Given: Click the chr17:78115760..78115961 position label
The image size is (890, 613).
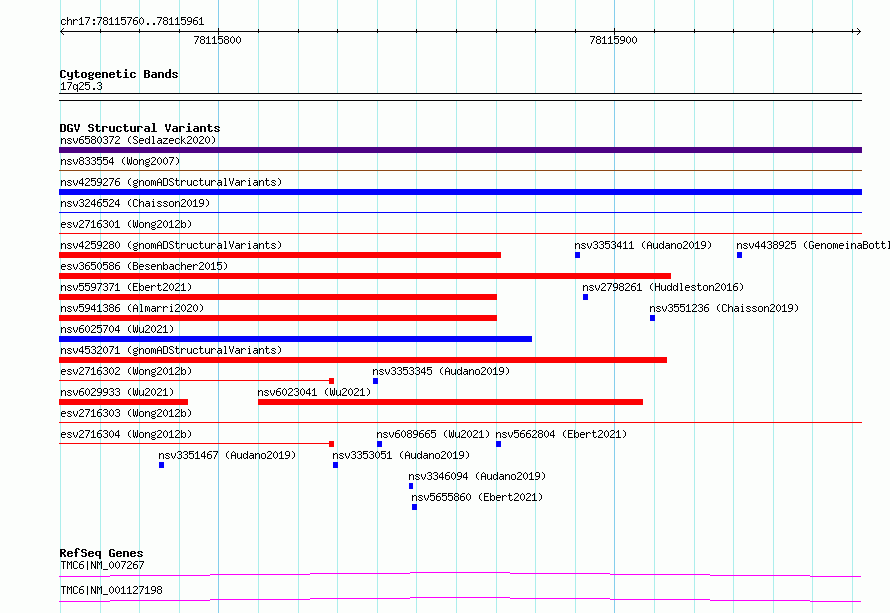Looking at the screenshot, I should (x=132, y=22).
